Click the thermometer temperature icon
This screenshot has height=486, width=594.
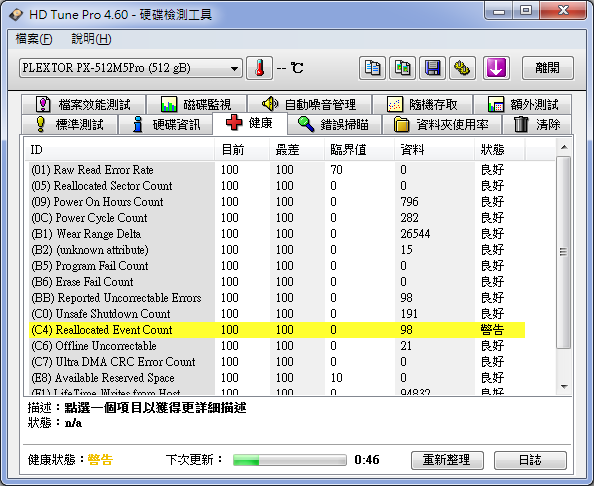(x=259, y=68)
